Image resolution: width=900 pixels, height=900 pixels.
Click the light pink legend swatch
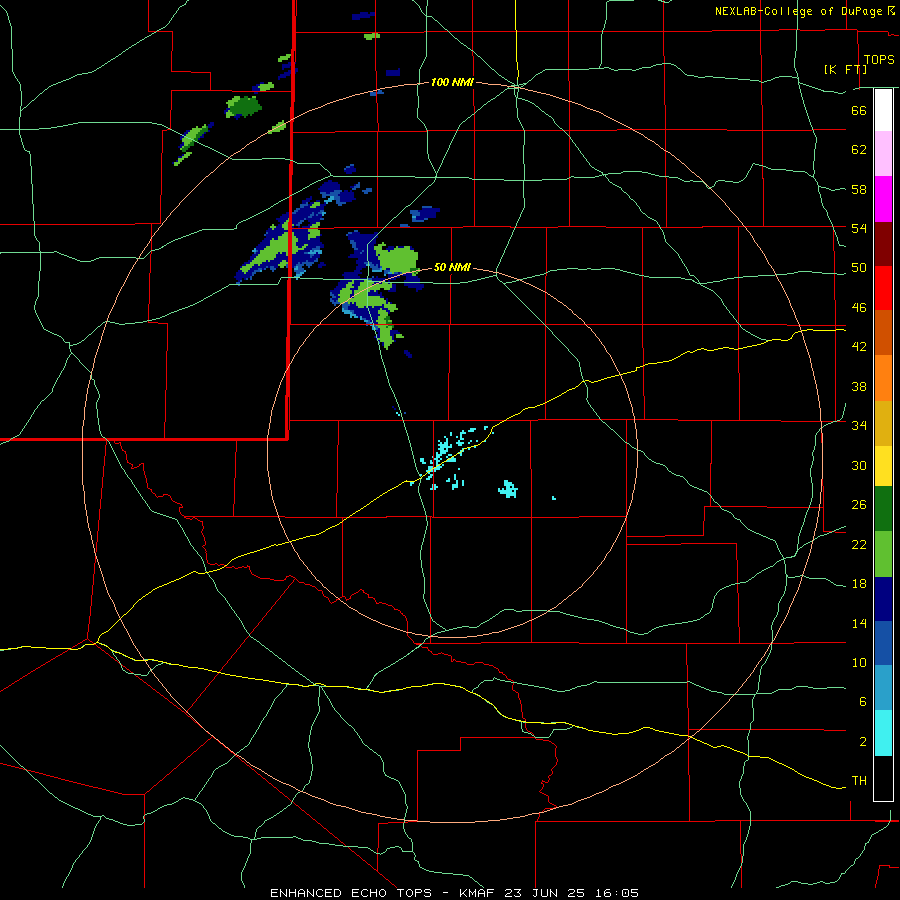(x=883, y=154)
